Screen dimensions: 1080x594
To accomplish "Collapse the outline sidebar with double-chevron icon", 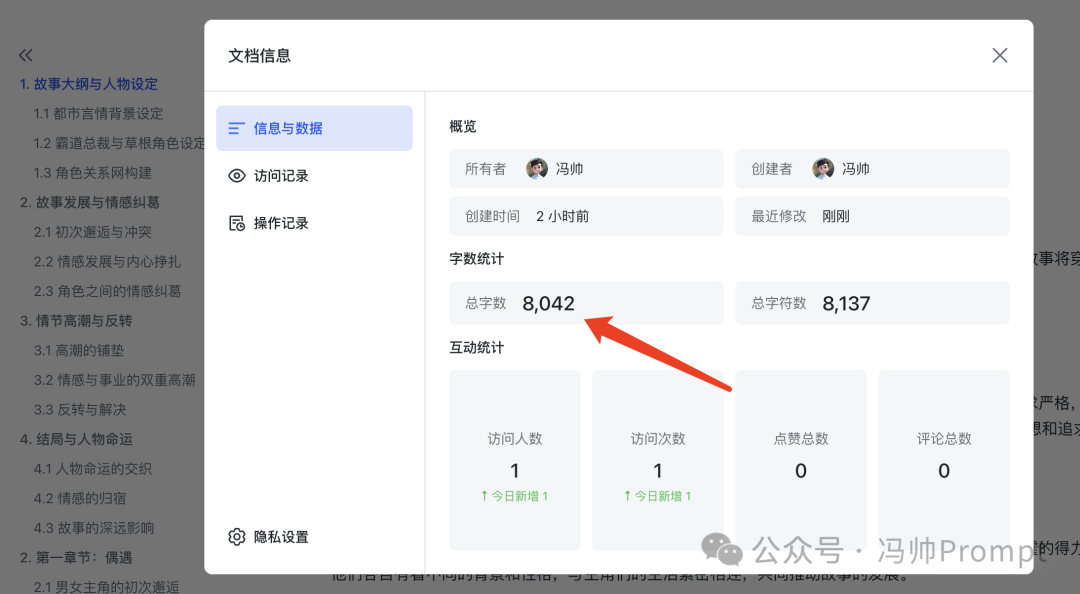I will point(26,55).
